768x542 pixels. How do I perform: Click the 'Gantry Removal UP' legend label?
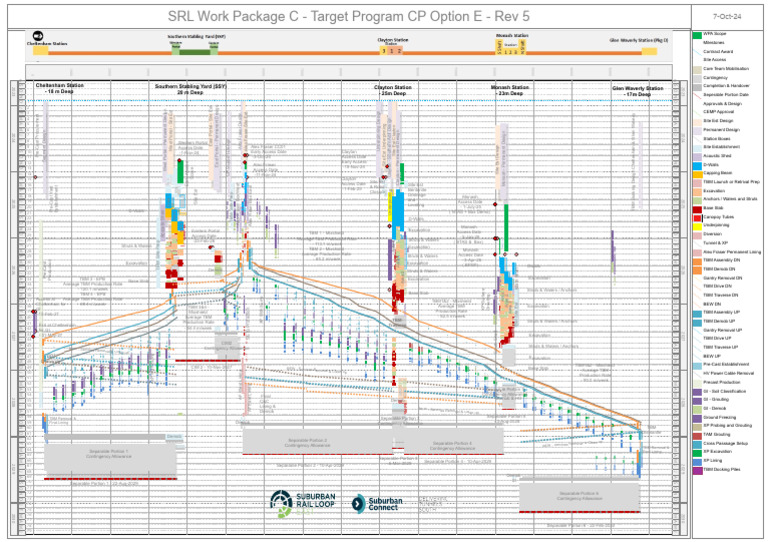(x=722, y=330)
